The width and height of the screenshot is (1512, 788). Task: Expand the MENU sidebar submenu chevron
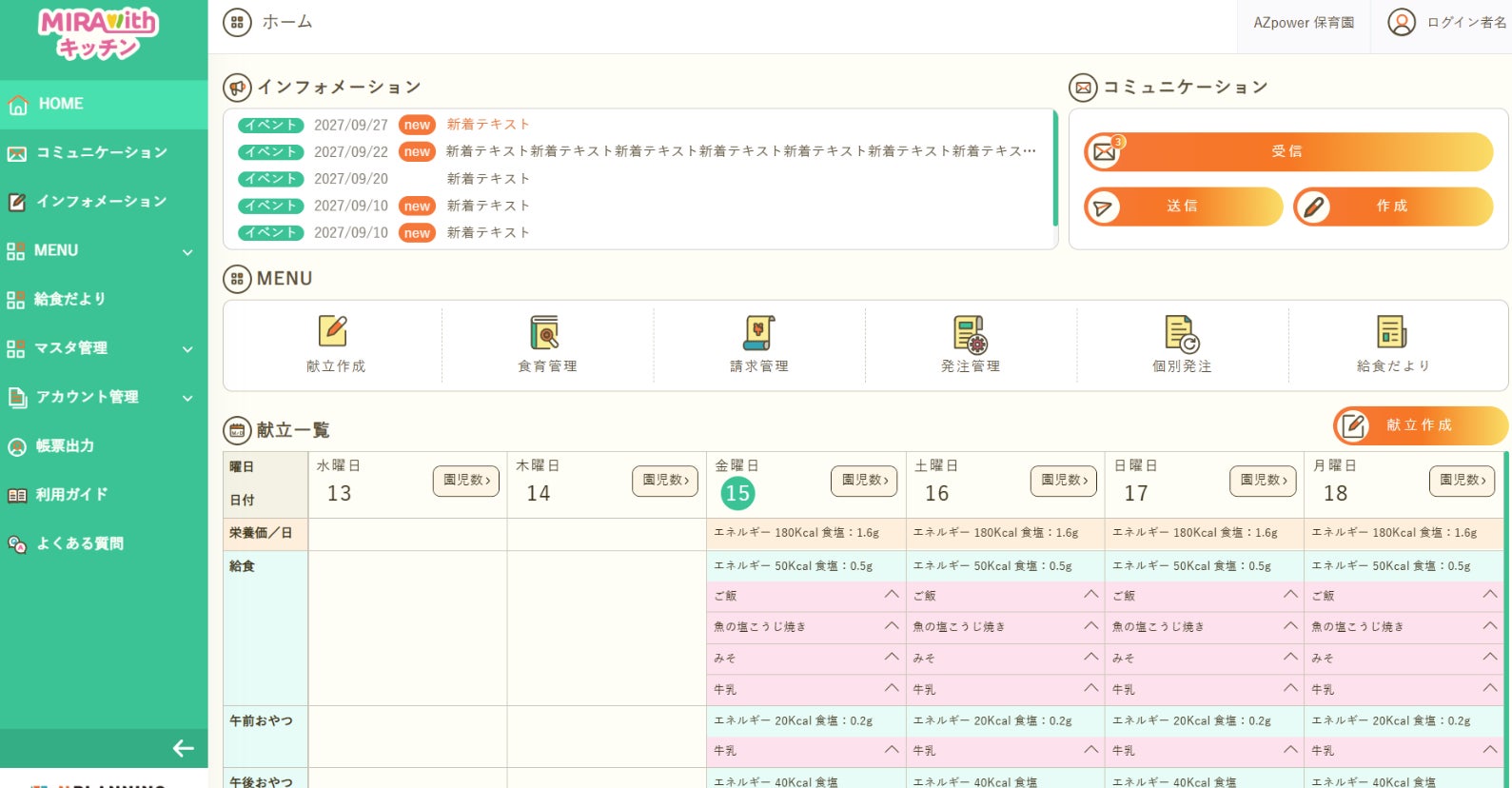coord(187,252)
